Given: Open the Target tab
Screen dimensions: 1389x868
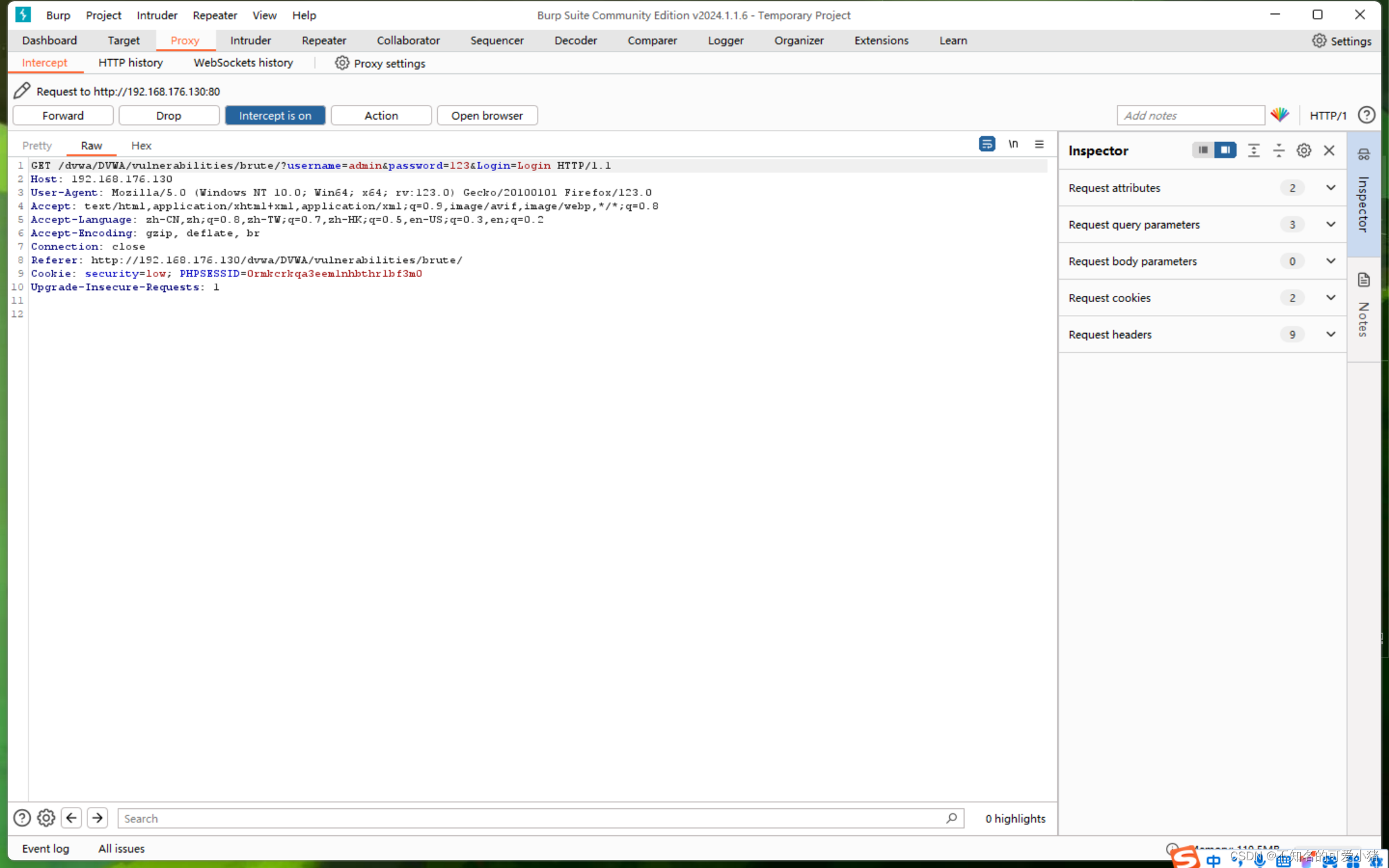Looking at the screenshot, I should 123,41.
